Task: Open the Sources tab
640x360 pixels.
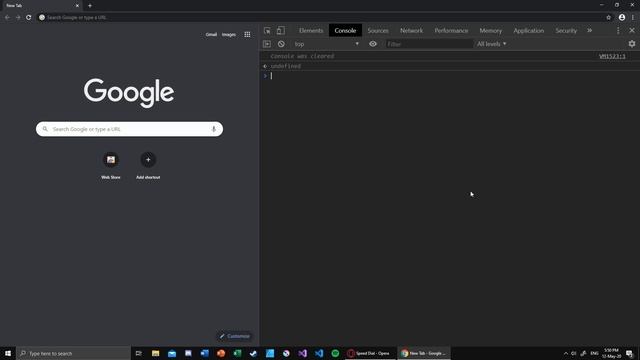Action: 378,31
